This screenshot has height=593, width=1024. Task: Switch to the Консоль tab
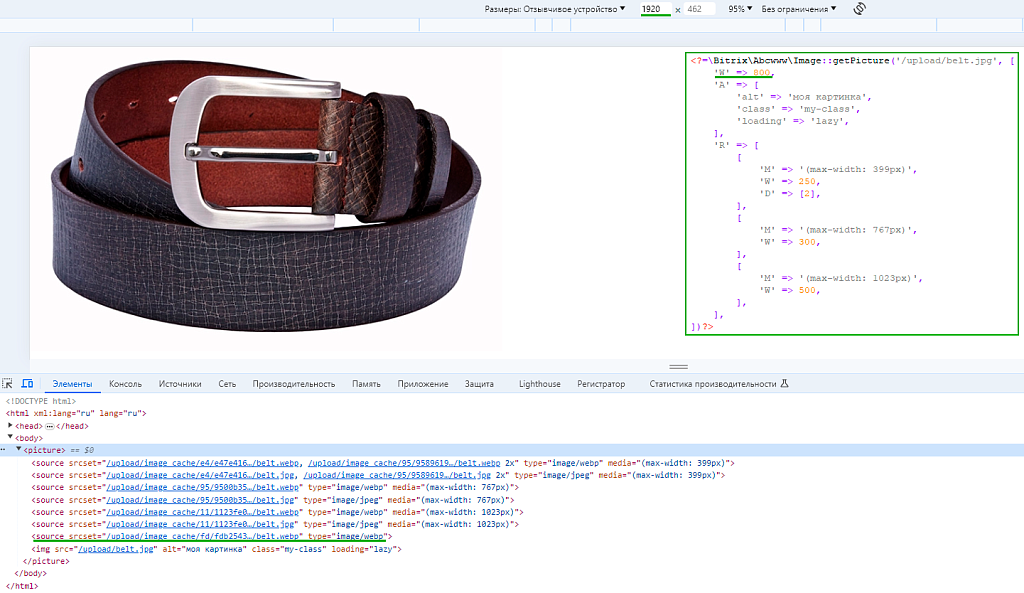125,384
